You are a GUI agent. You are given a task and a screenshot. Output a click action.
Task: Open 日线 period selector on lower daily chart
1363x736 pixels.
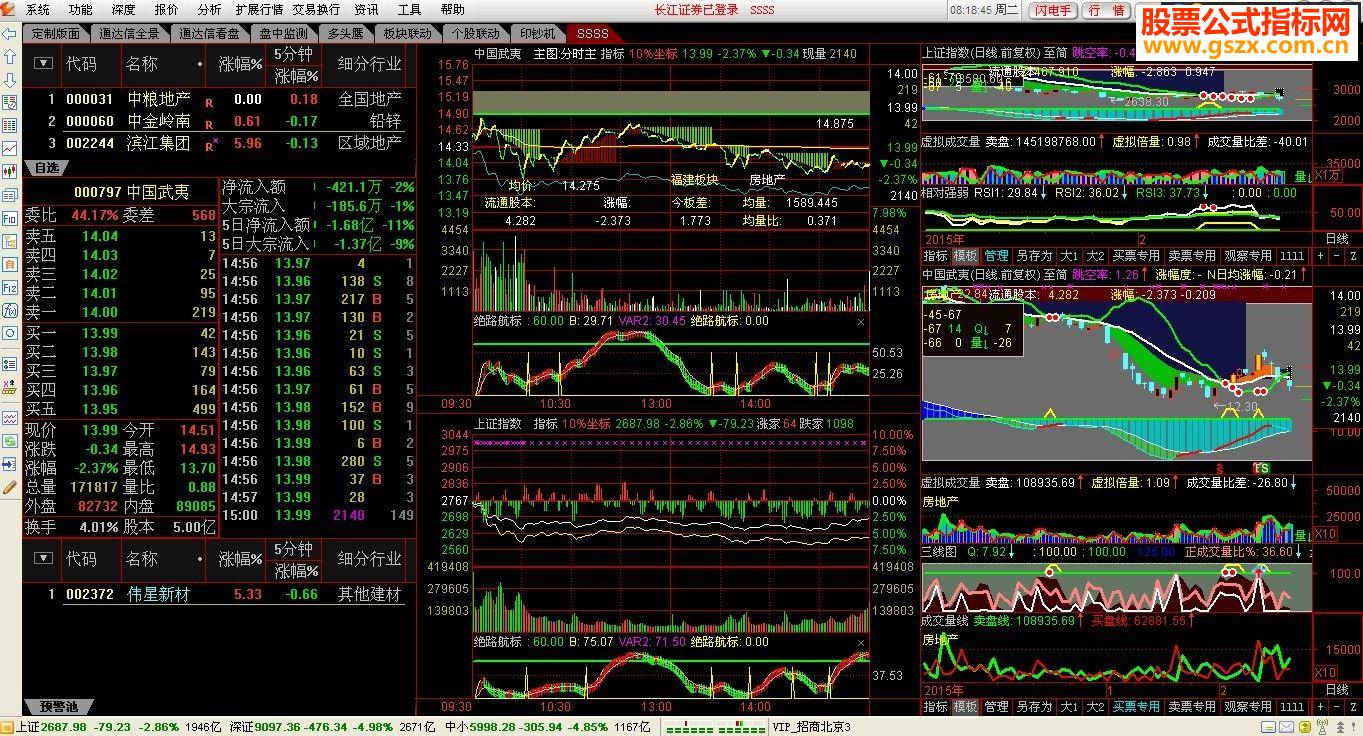coord(1336,690)
